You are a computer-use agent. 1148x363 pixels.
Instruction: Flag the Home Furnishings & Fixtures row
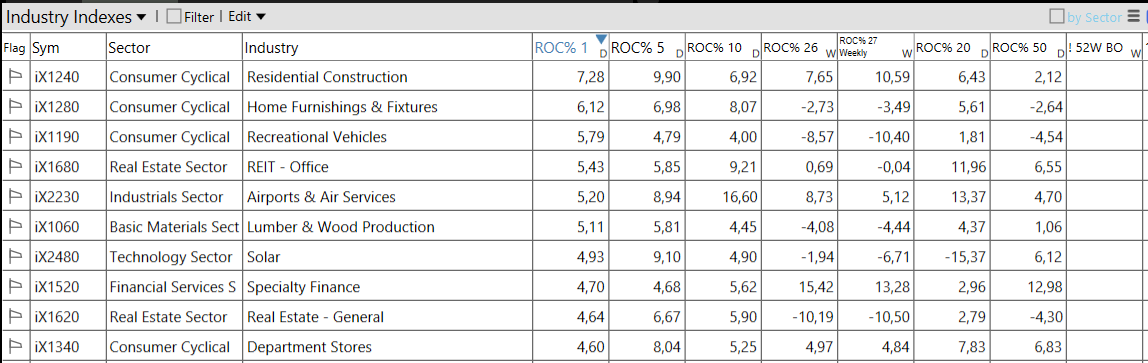15,107
